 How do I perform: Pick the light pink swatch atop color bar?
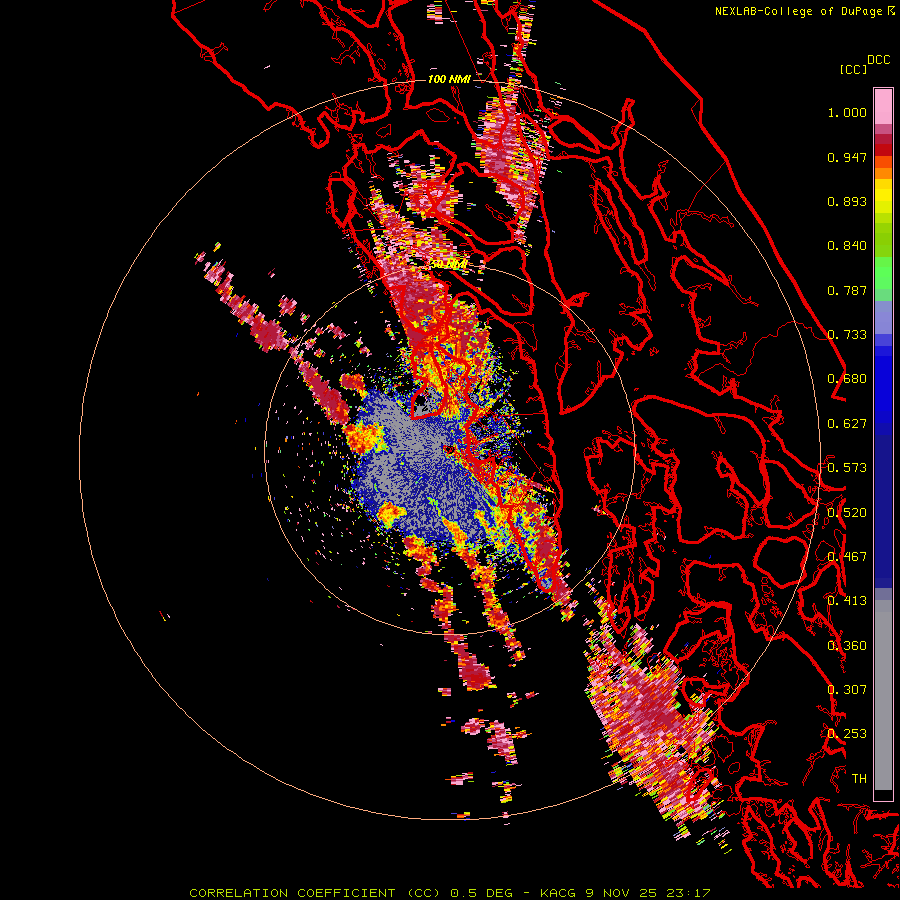pos(883,106)
